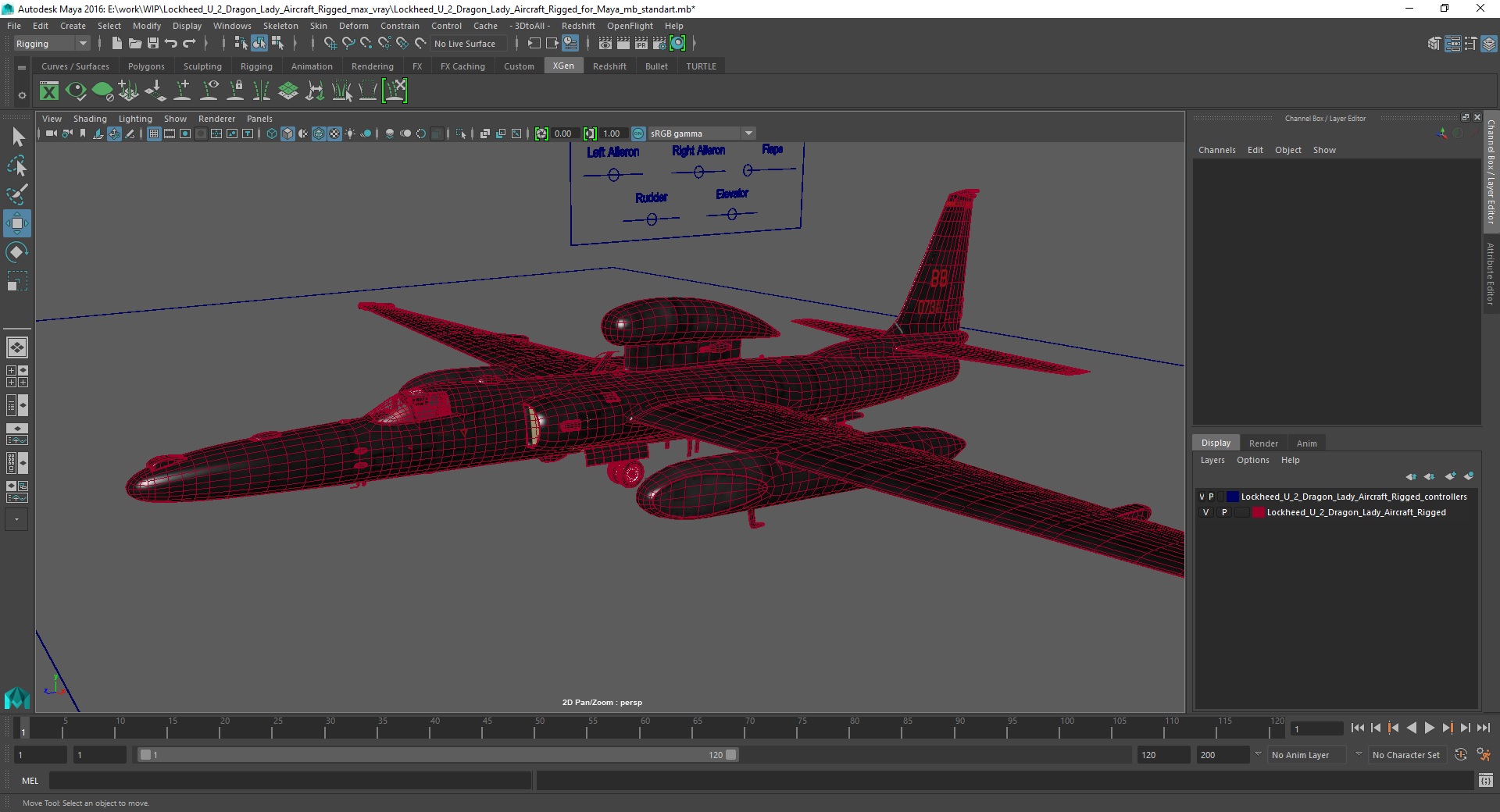Click the IPR render icon
This screenshot has width=1500, height=812.
pyautogui.click(x=641, y=44)
